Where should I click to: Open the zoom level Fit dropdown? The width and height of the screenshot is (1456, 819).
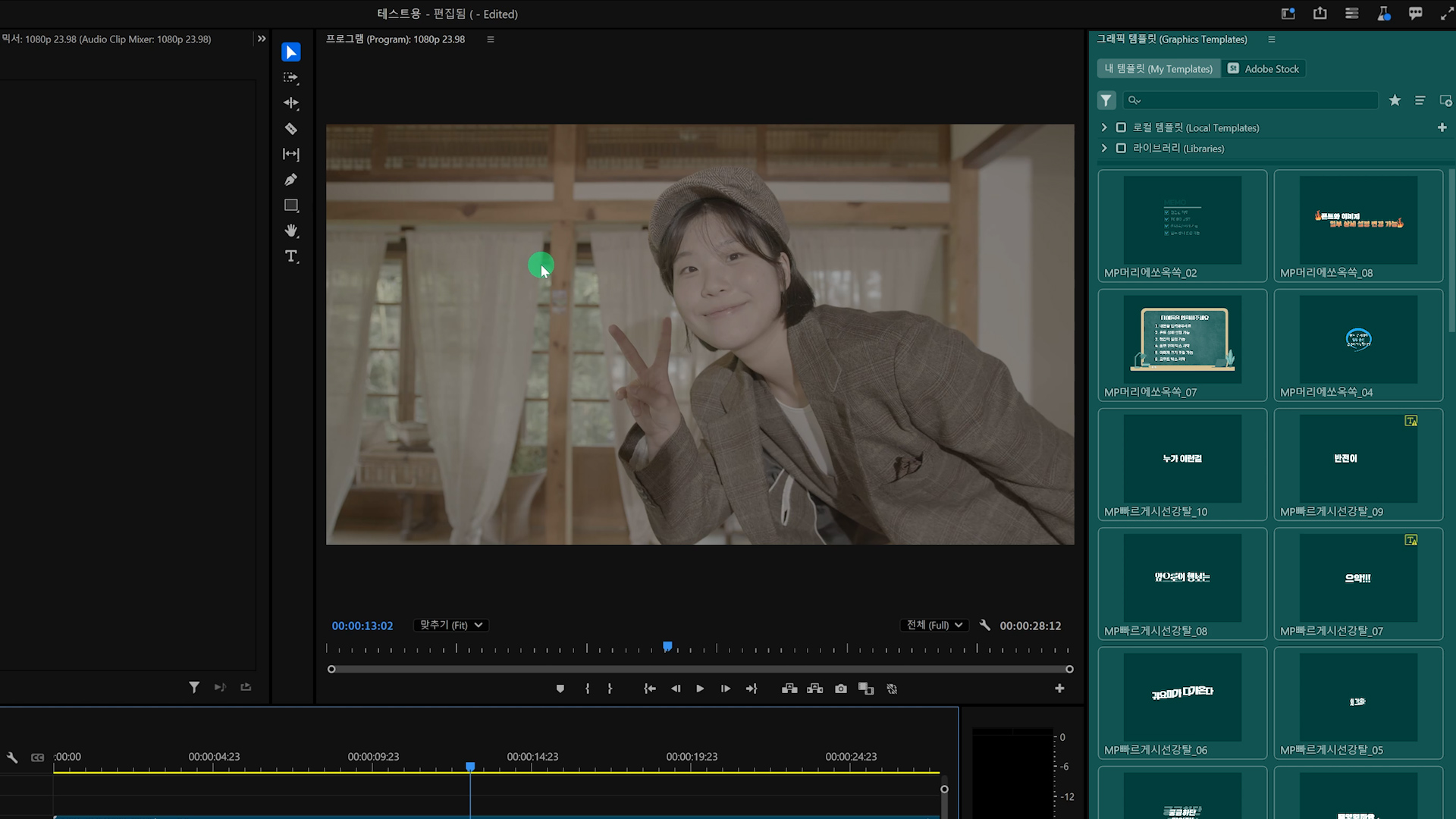(x=451, y=625)
